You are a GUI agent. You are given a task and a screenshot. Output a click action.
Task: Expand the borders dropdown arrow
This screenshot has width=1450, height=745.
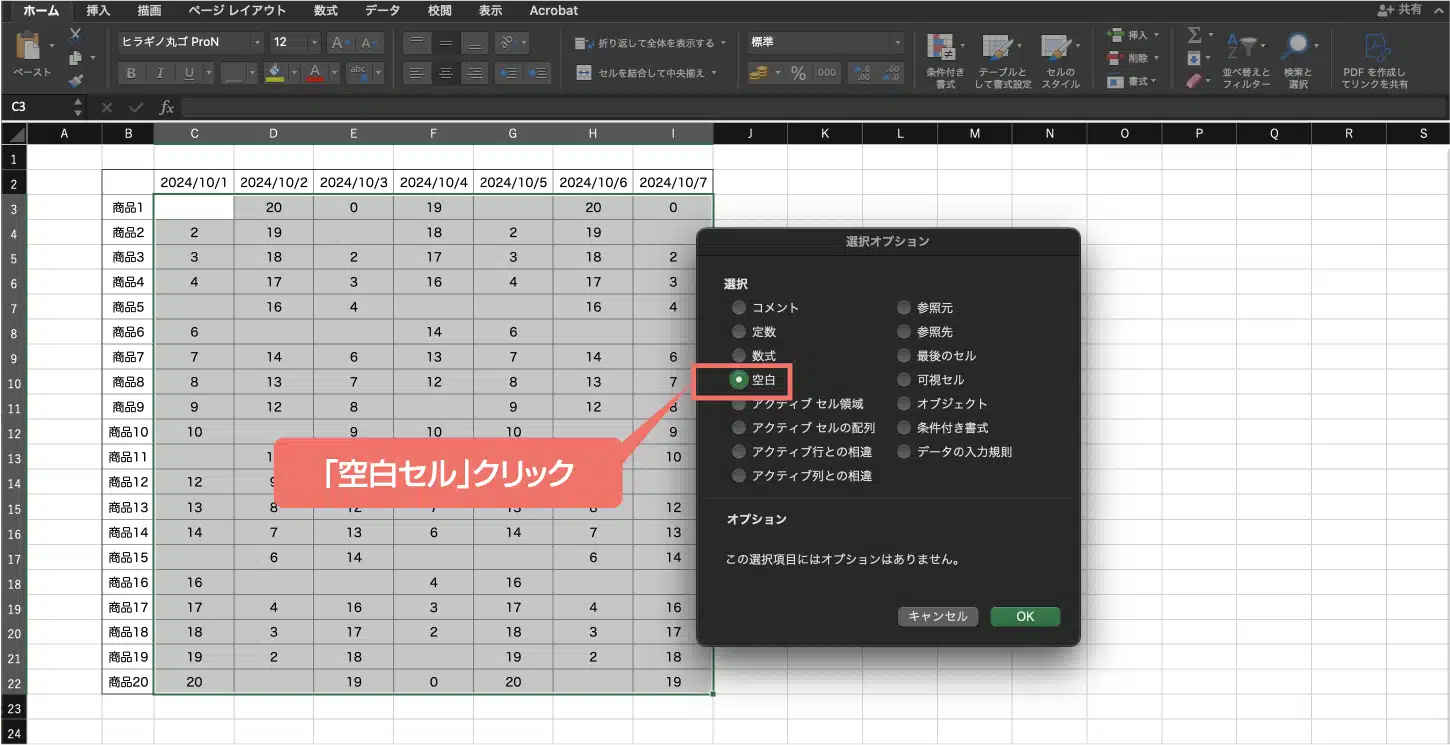click(251, 73)
